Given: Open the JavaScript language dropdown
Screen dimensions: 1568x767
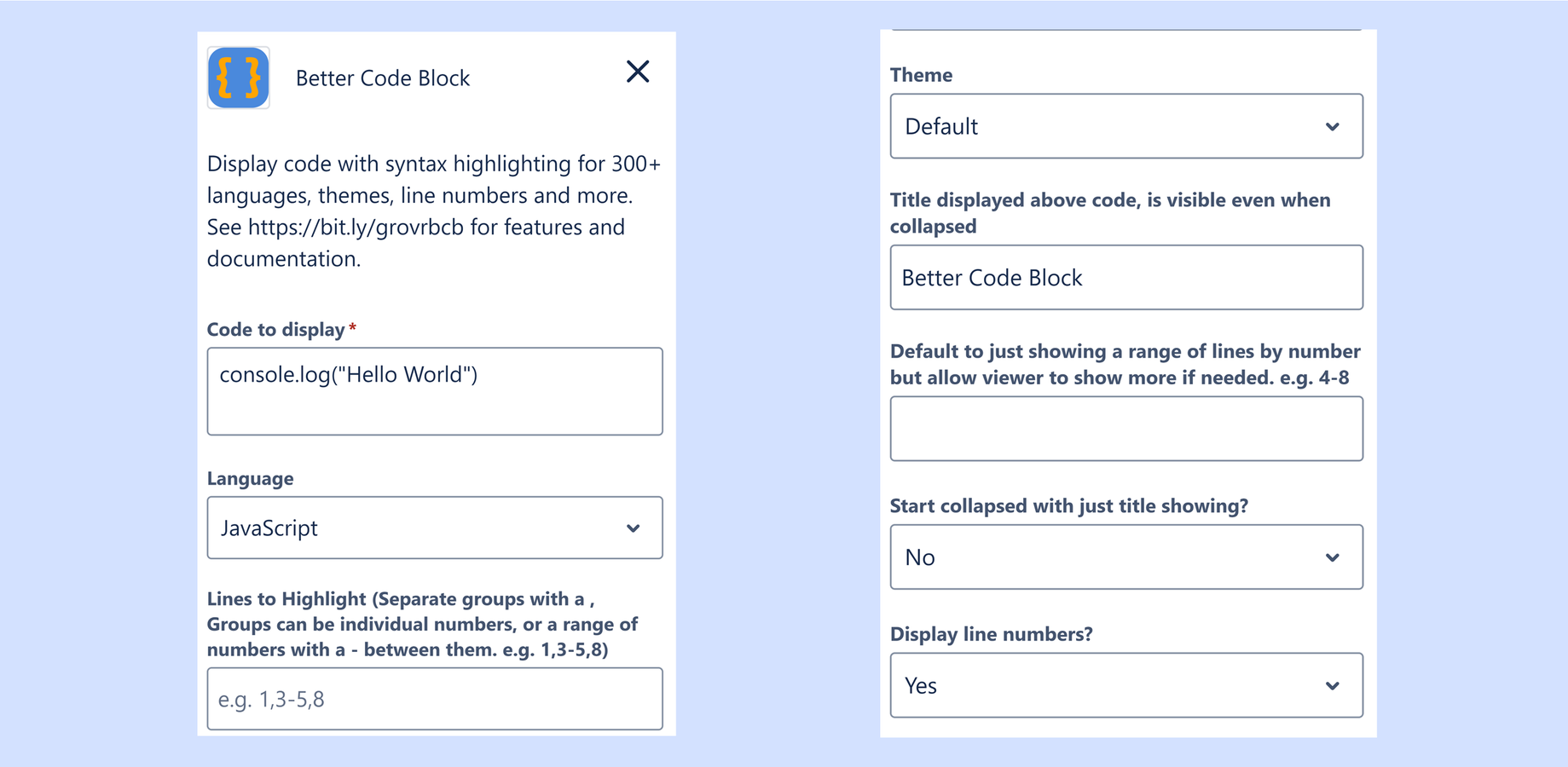Looking at the screenshot, I should [x=435, y=528].
